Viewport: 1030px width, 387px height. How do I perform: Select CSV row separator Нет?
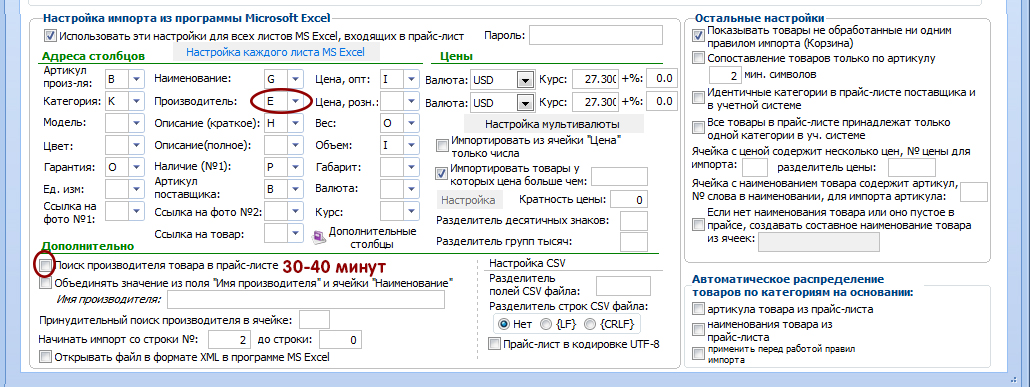tap(504, 324)
